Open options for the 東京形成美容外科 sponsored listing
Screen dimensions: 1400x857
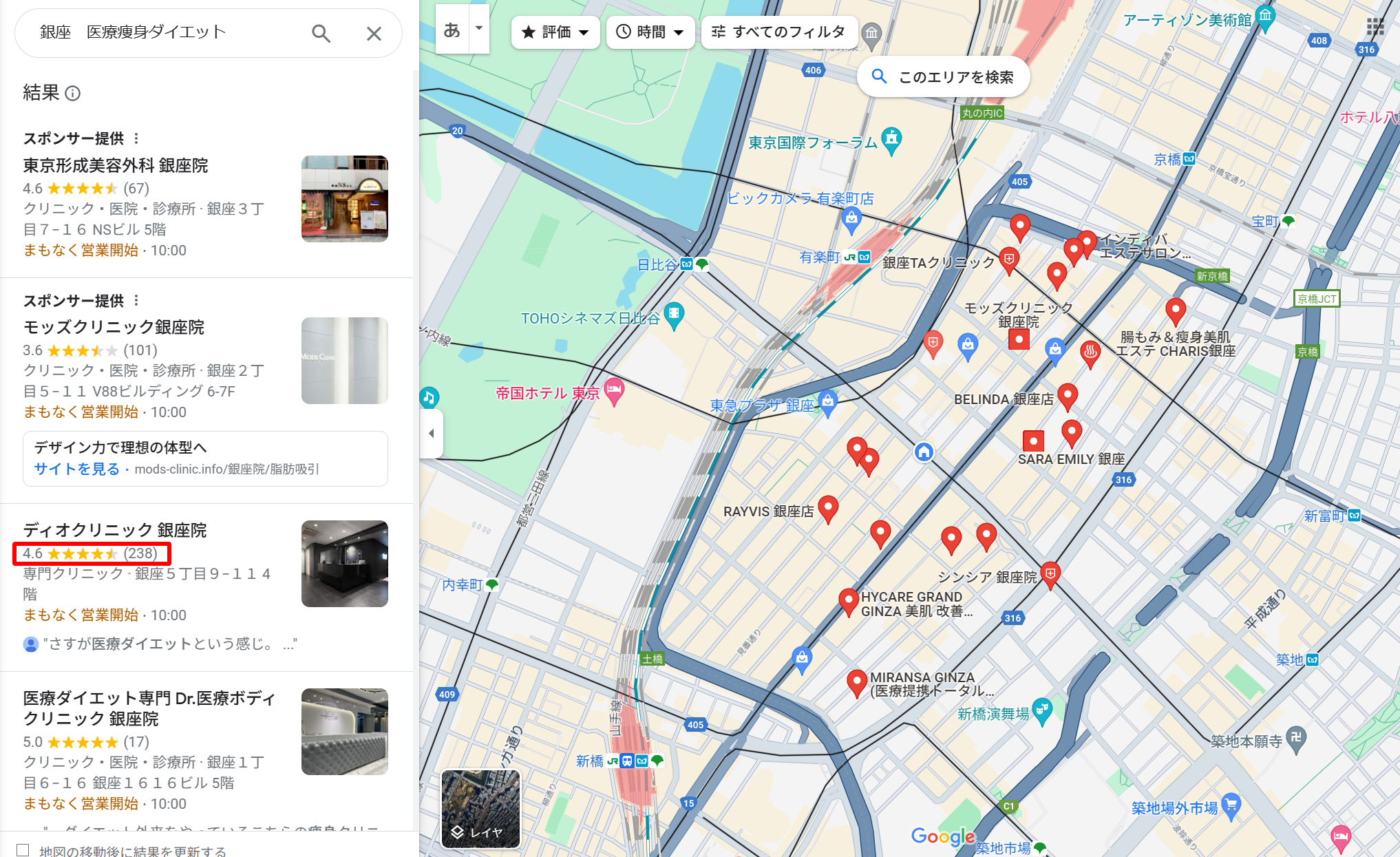[x=136, y=138]
